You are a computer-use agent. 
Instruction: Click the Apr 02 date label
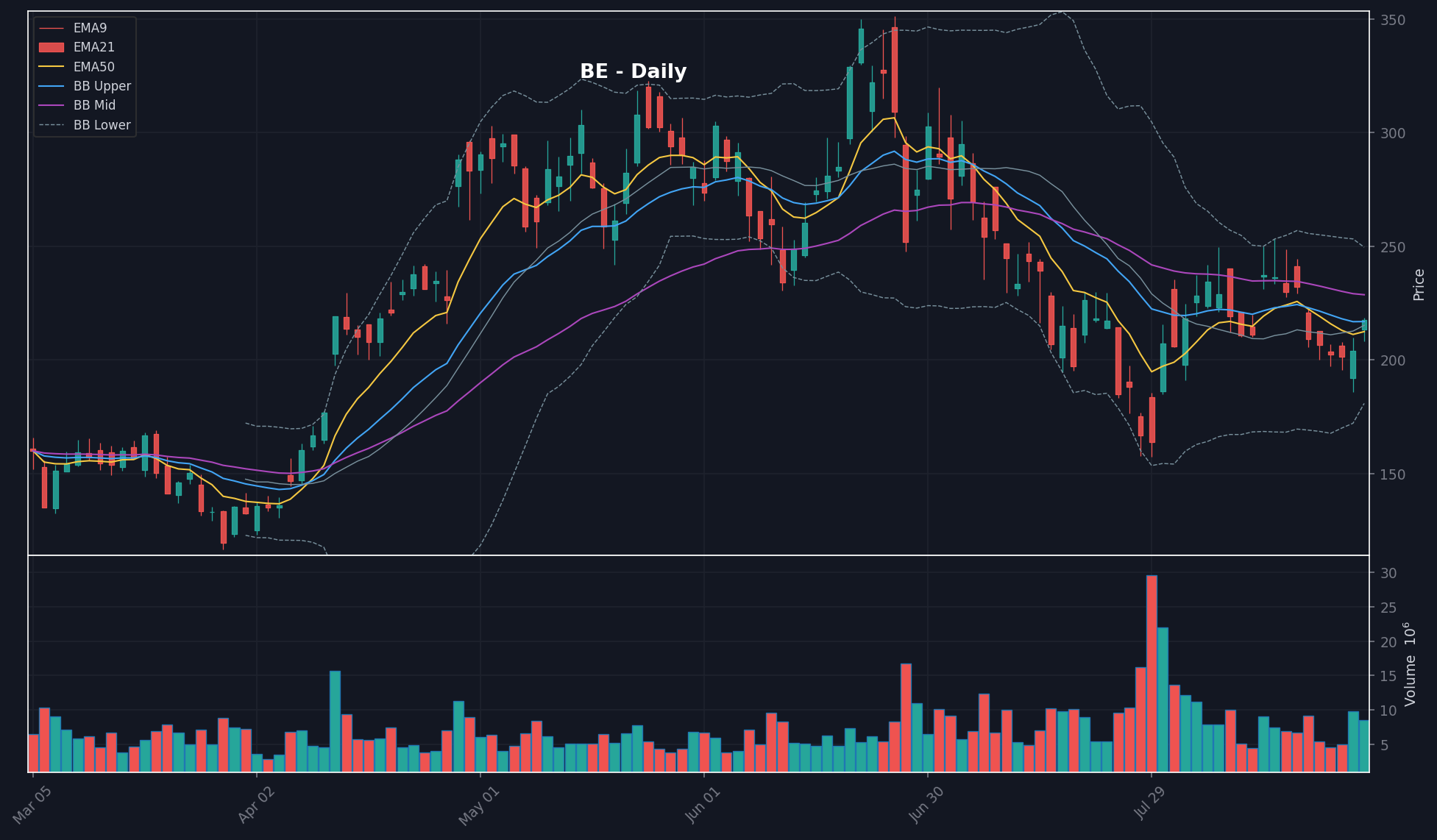point(256,805)
